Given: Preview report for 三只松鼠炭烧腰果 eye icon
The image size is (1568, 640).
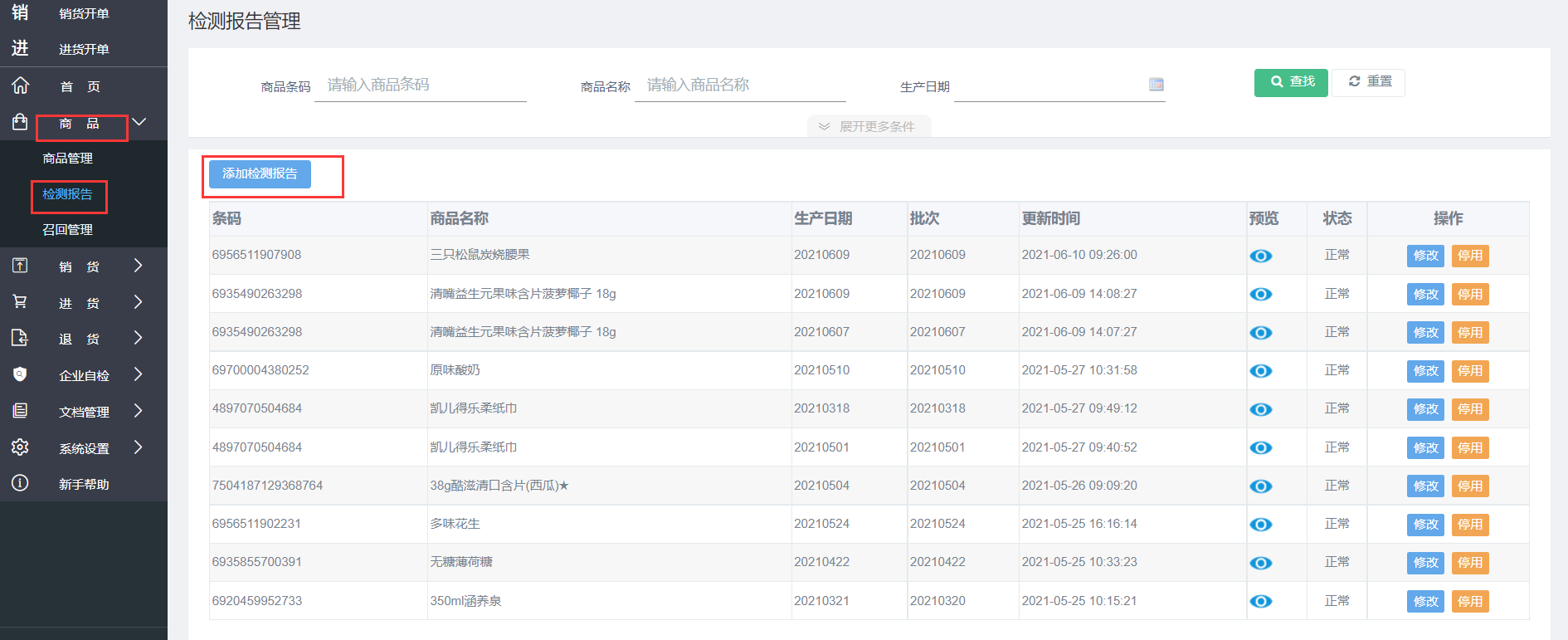Looking at the screenshot, I should [1261, 256].
